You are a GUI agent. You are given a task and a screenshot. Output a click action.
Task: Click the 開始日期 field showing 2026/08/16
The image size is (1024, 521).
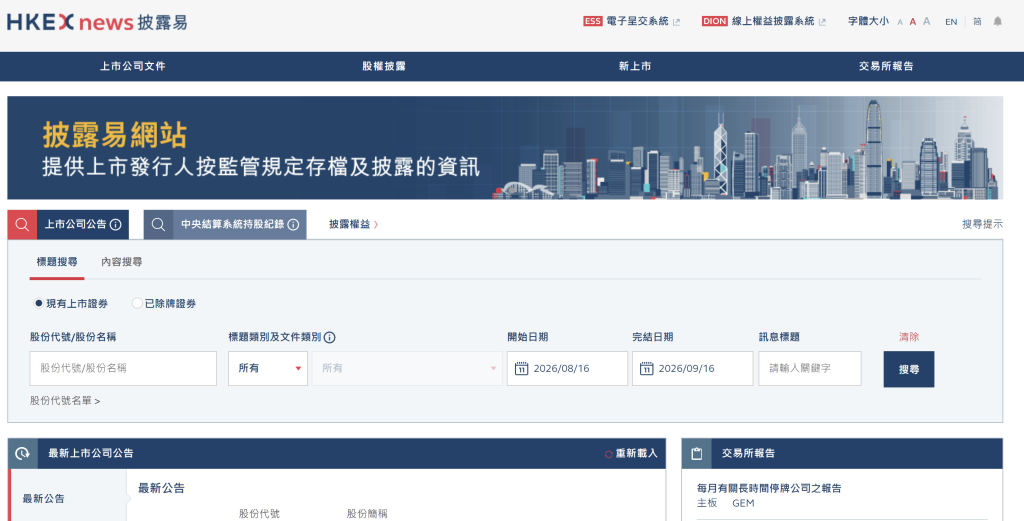[x=567, y=368]
